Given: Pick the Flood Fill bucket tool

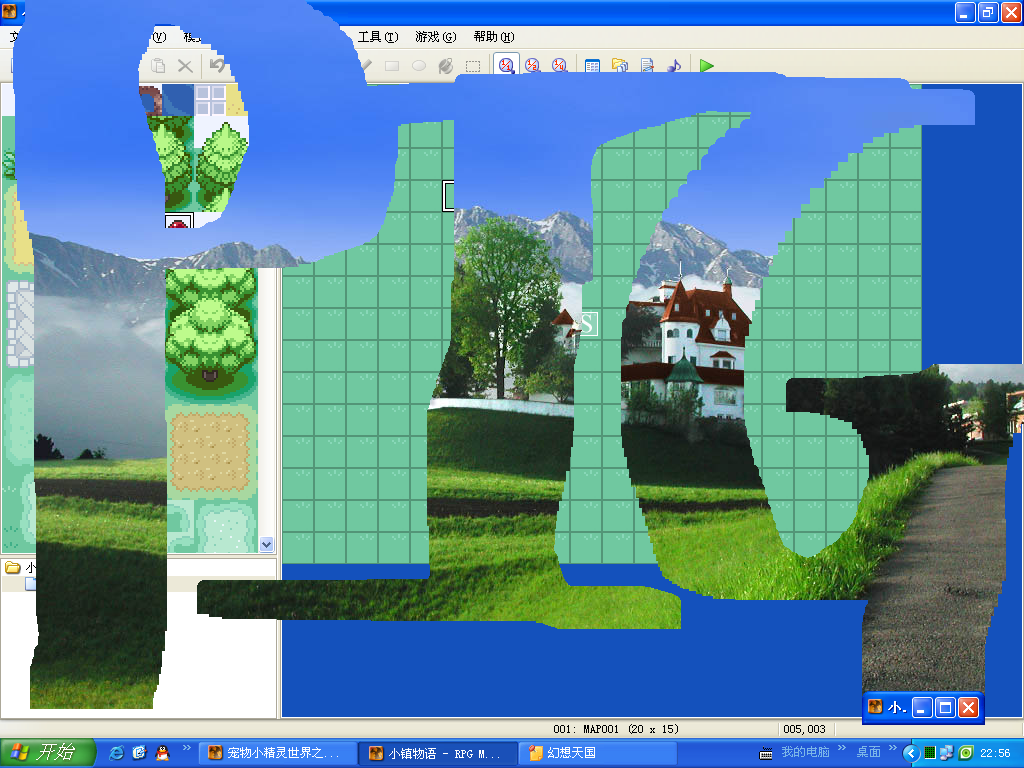Looking at the screenshot, I should pos(446,65).
